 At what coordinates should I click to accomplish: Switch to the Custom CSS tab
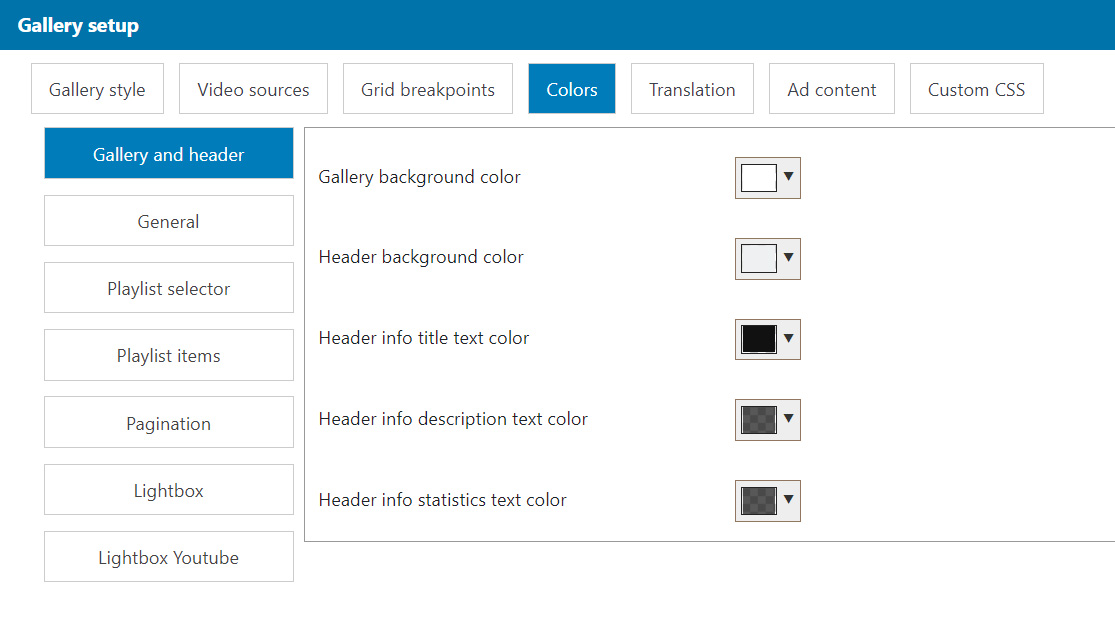coord(976,89)
